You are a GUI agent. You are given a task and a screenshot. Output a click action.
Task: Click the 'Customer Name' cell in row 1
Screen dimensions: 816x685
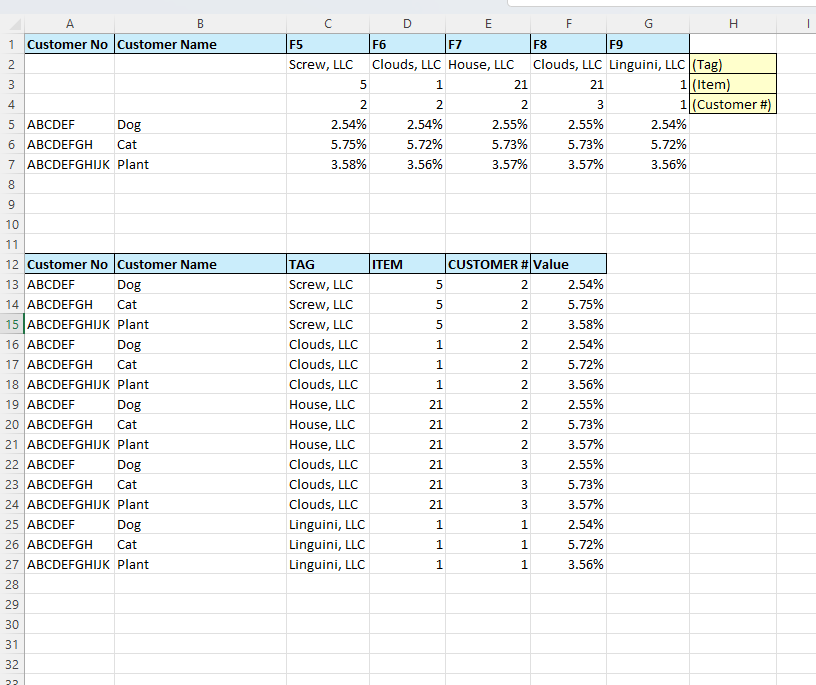200,44
